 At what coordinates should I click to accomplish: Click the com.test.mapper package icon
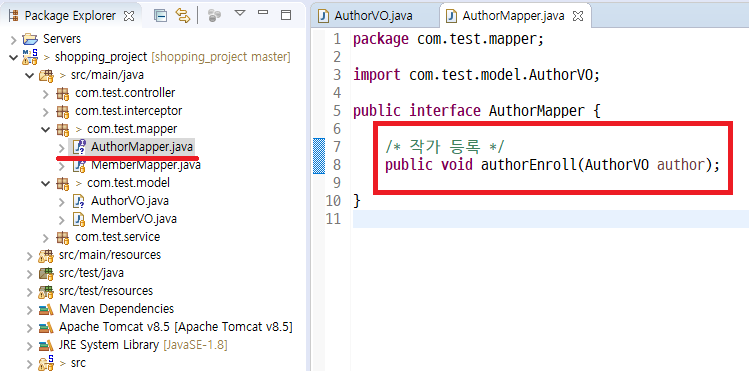click(63, 129)
